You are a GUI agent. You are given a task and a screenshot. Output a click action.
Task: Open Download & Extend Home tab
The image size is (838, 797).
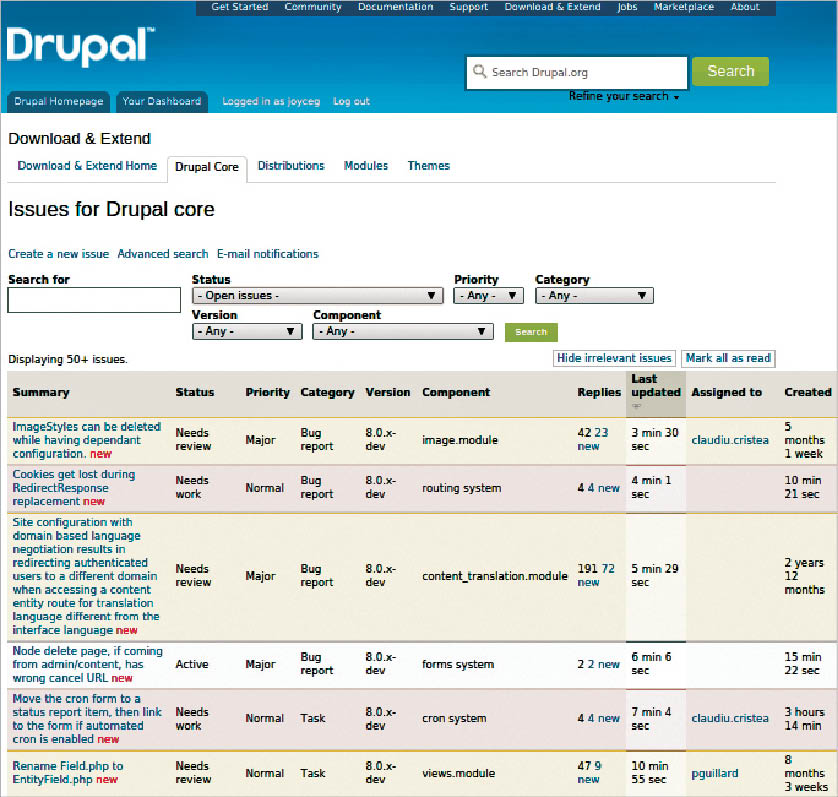[x=87, y=166]
